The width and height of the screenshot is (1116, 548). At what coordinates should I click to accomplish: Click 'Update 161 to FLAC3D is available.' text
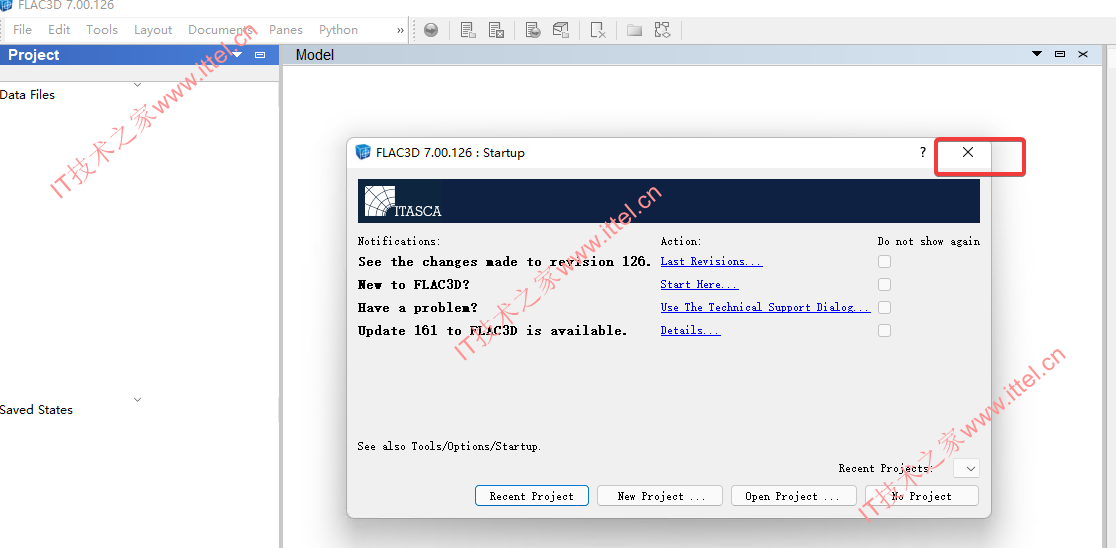493,330
